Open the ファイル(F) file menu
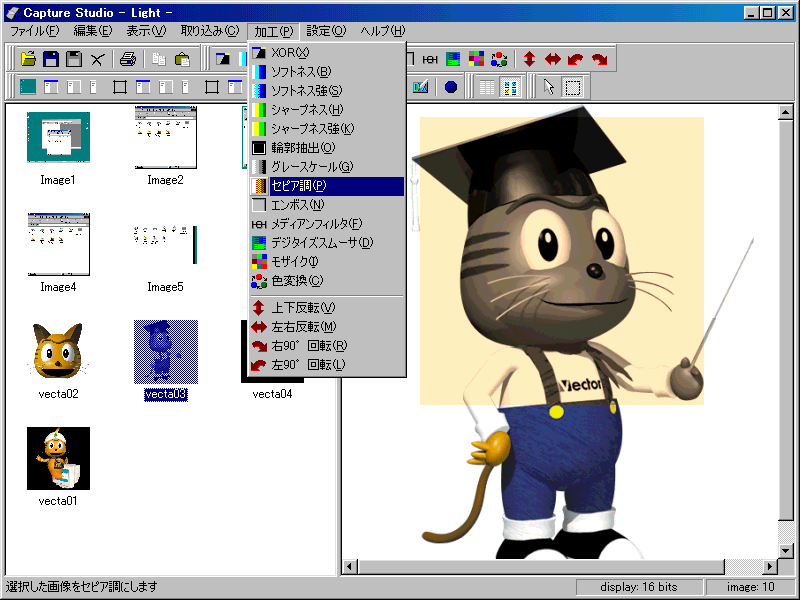Image resolution: width=800 pixels, height=600 pixels. 34,31
